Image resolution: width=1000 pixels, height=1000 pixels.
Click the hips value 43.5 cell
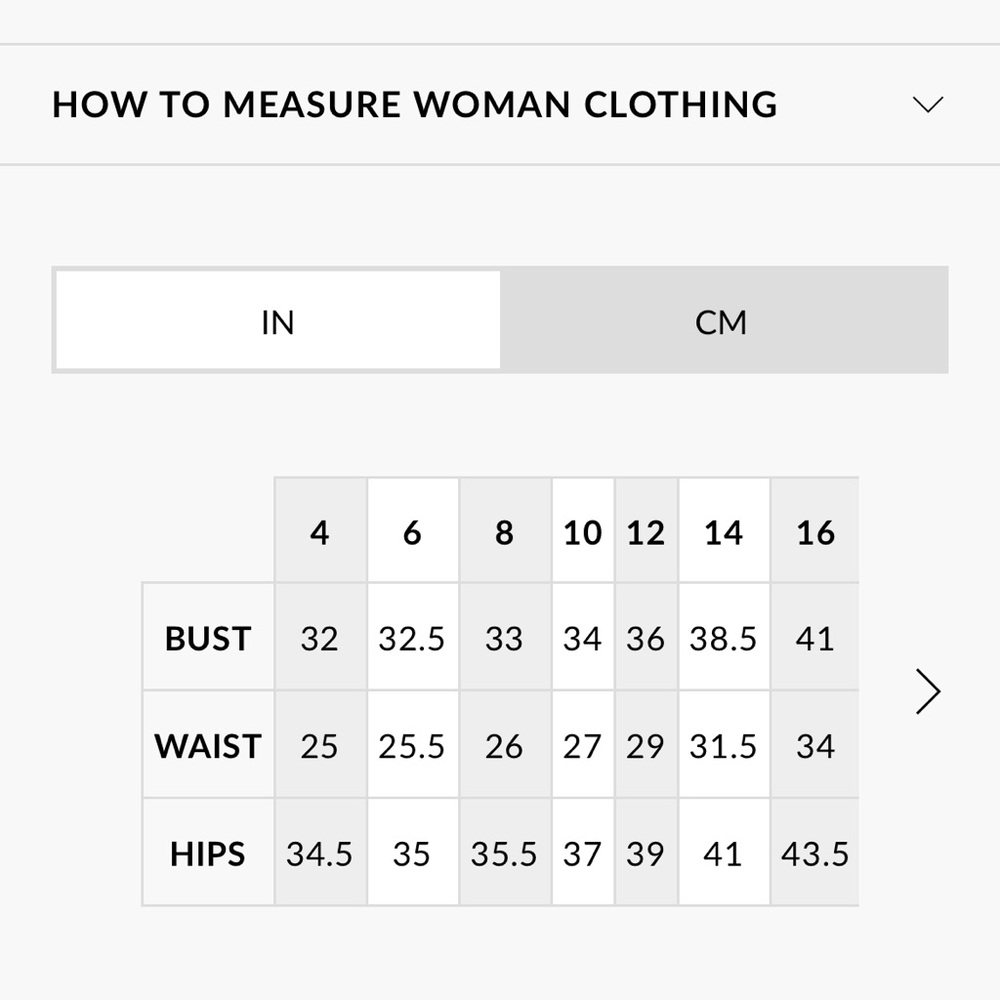[x=815, y=854]
